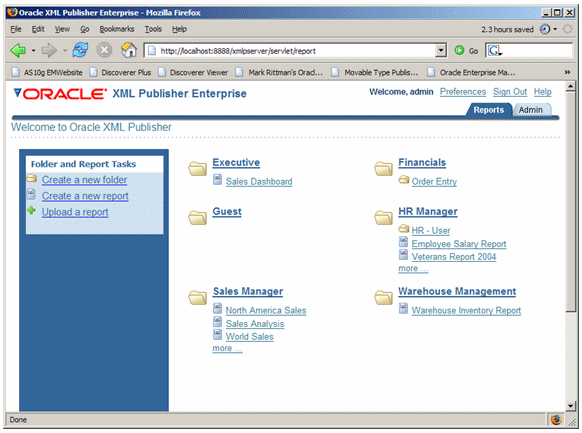Viewport: 582px width, 433px height.
Task: Click Create a new report link
Action: coord(85,196)
